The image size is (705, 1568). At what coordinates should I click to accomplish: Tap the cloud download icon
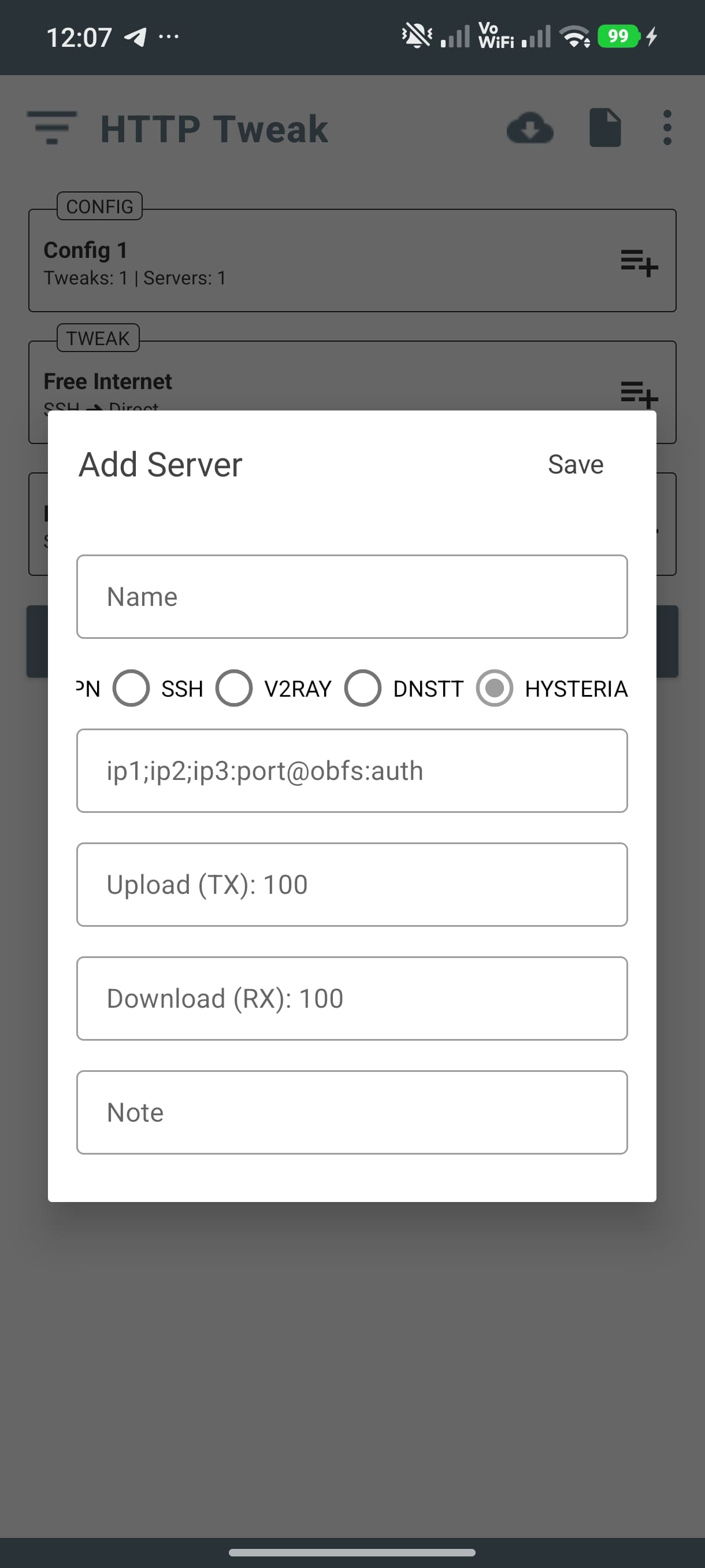tap(530, 128)
